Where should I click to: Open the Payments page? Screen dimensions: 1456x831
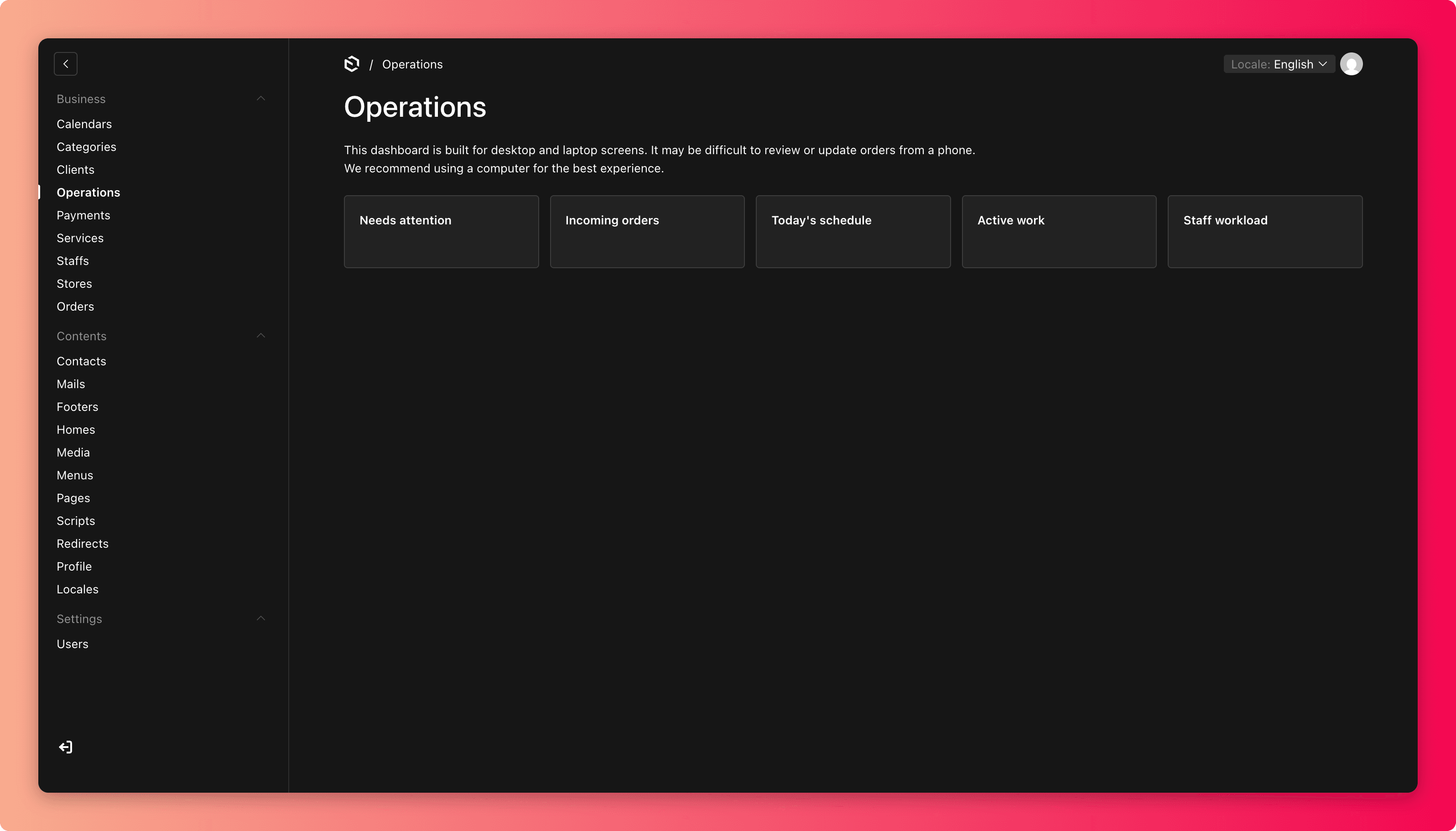83,215
